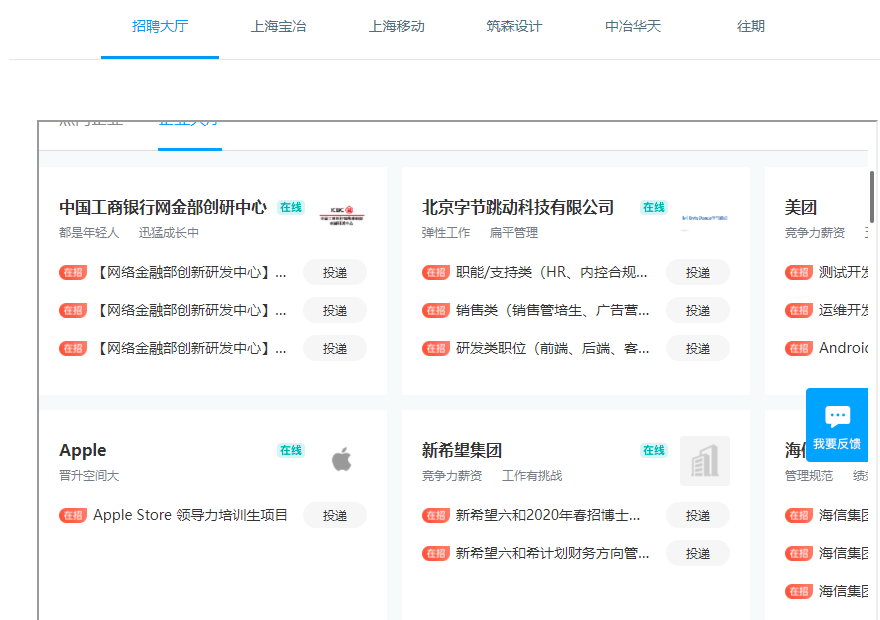Screen dimensions: 880x620
Task: View the 往期 tab
Action: pyautogui.click(x=751, y=26)
